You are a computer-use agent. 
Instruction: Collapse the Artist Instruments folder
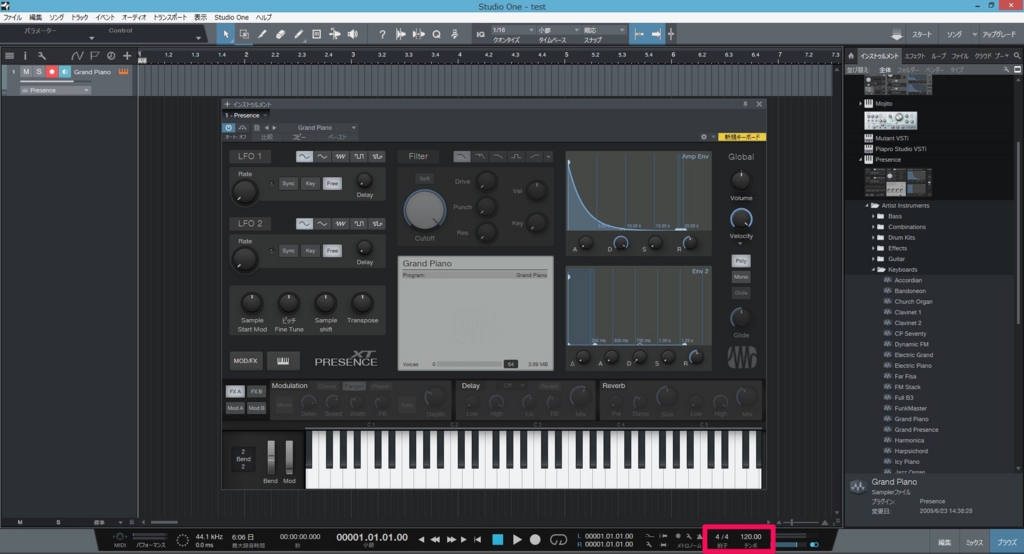(868, 205)
